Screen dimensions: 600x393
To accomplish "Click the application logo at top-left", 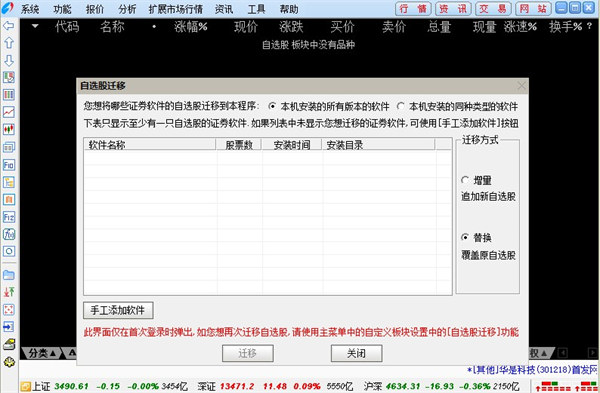I will point(8,8).
